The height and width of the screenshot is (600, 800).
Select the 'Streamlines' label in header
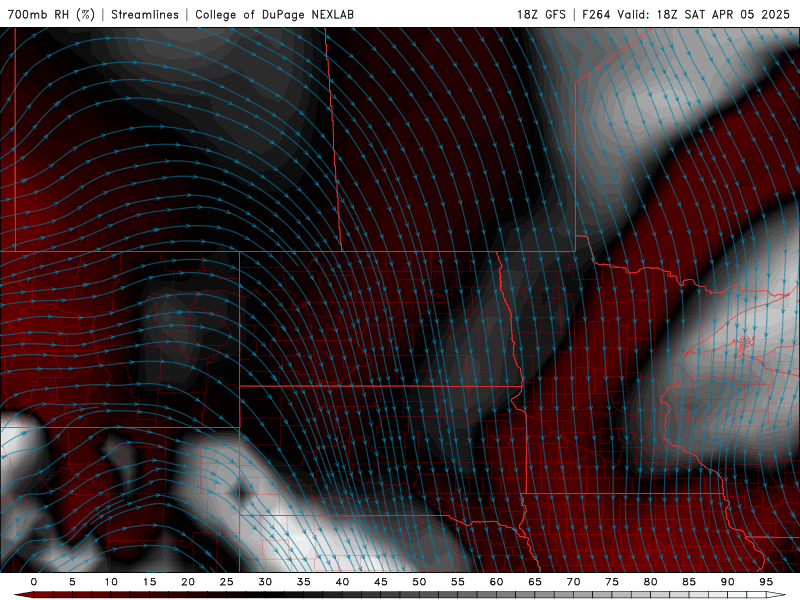coord(145,14)
